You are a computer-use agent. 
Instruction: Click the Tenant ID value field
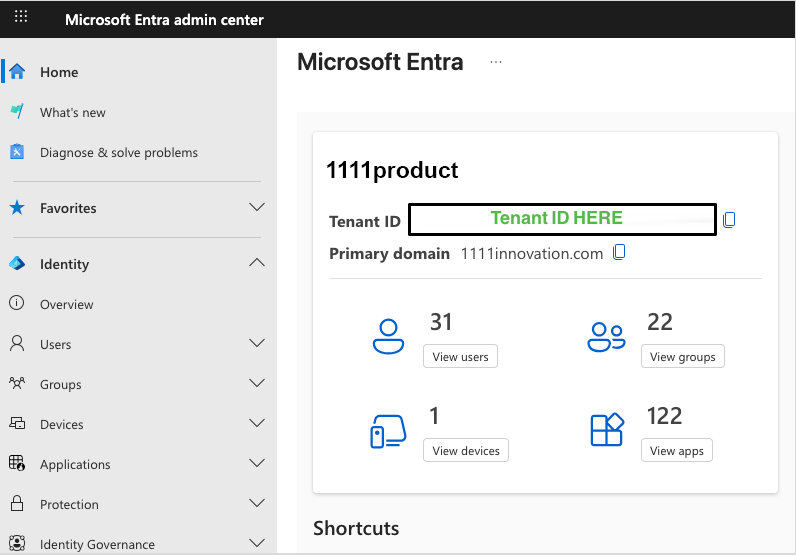(x=562, y=219)
